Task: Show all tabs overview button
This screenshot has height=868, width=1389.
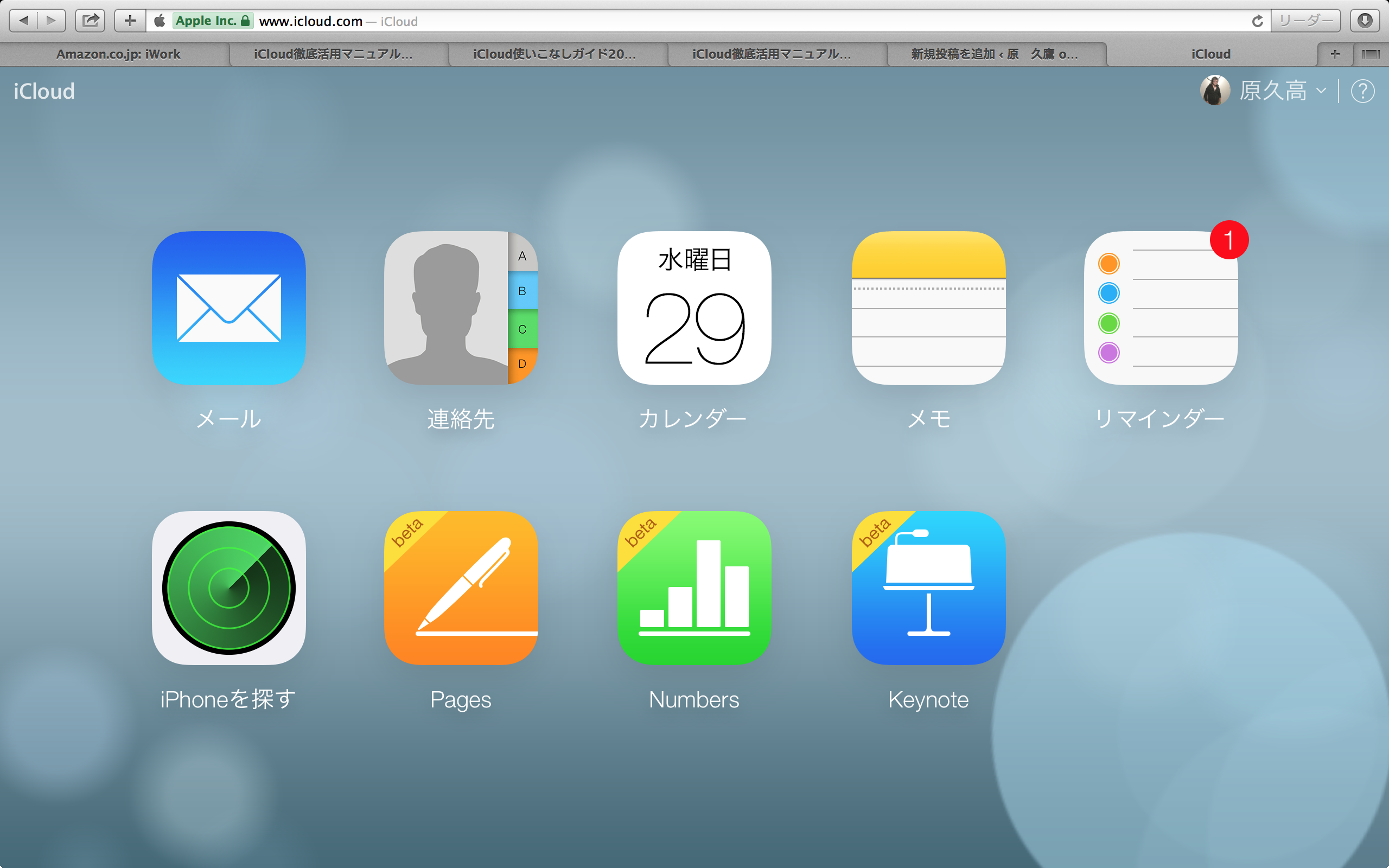Action: 1371,54
